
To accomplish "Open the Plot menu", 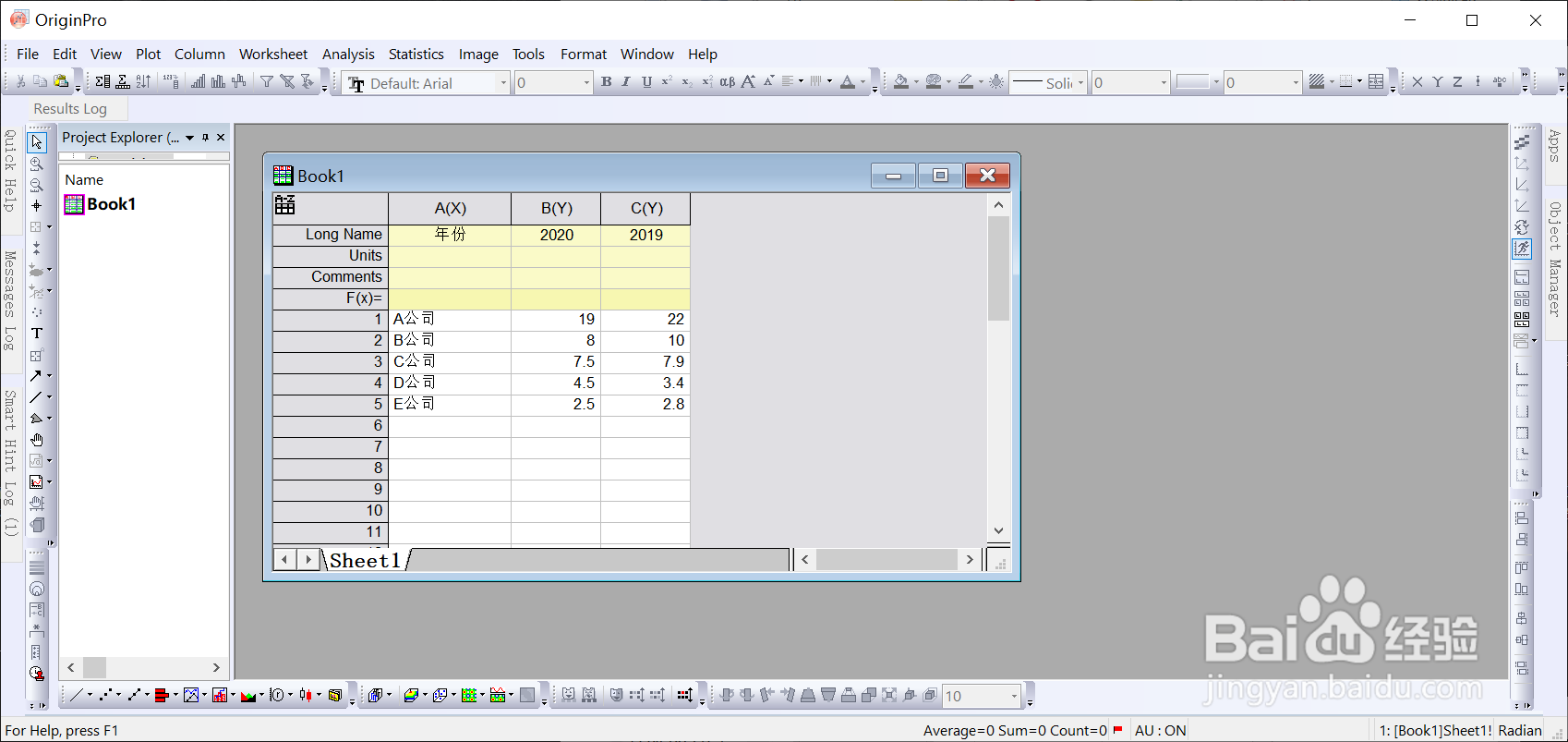I will [148, 54].
